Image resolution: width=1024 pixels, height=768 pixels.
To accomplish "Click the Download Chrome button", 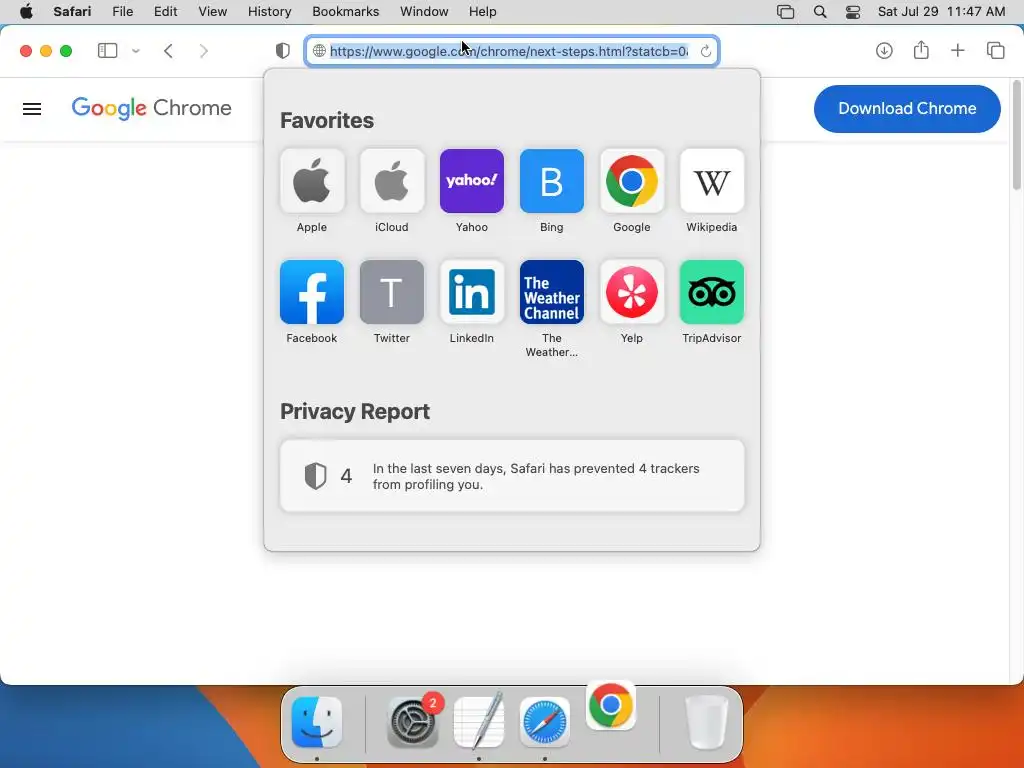I will coord(907,108).
